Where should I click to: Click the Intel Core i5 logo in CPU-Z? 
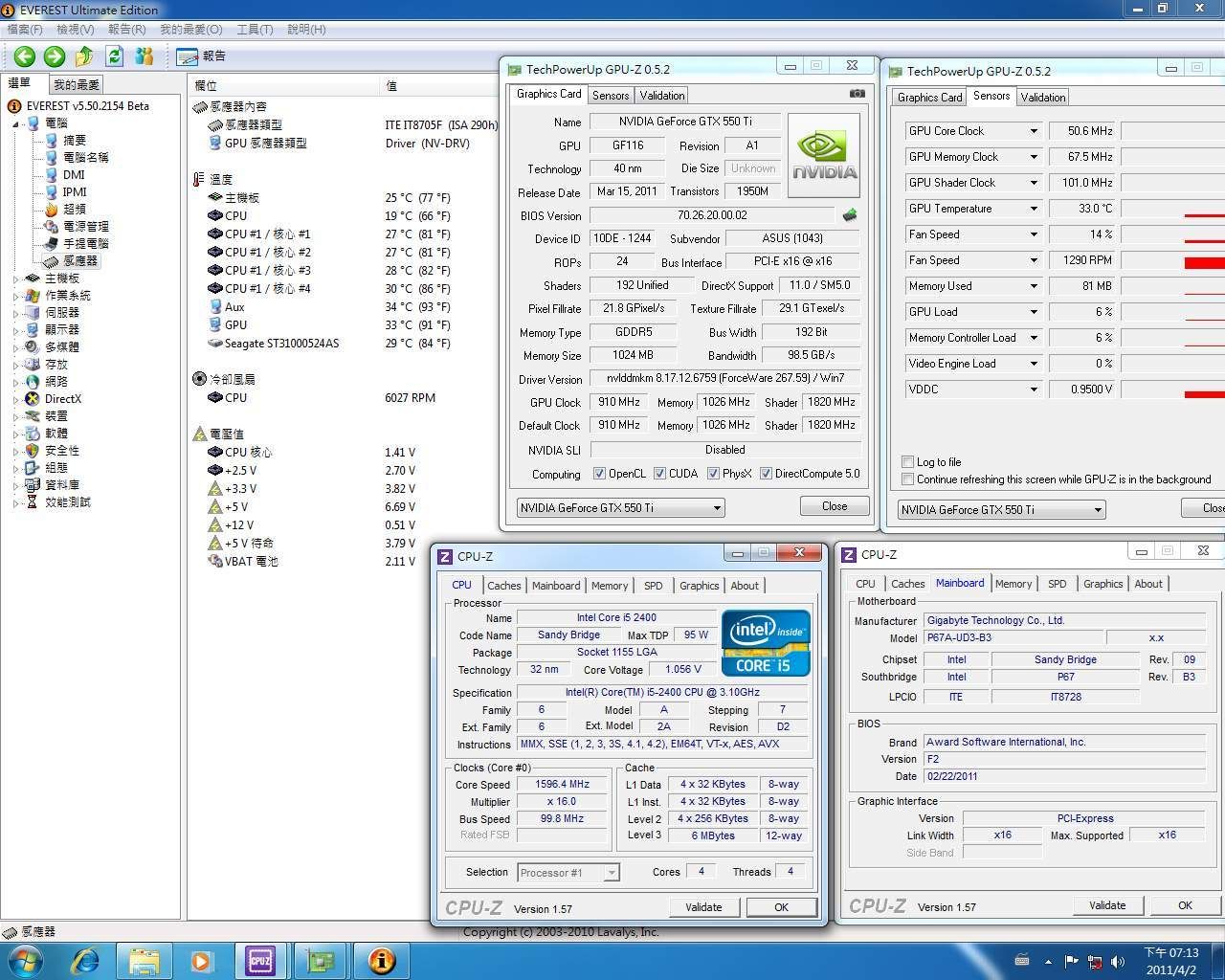coord(767,642)
